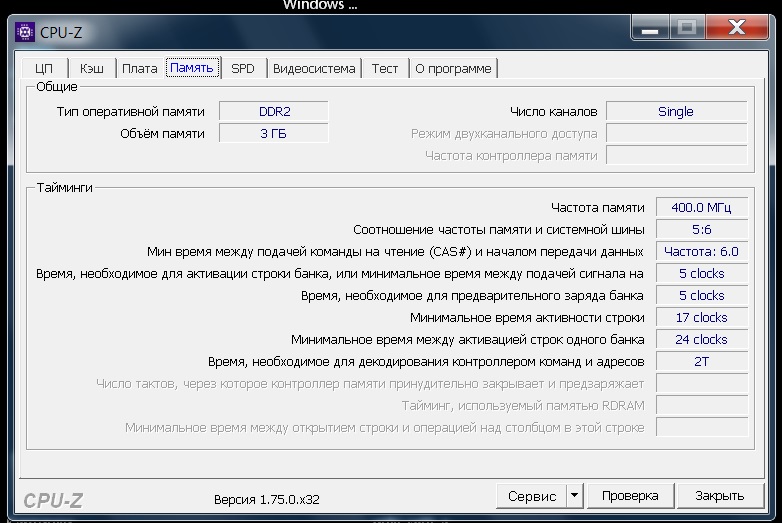Screen dimensions: 782x523
Task: Click the Тип оперативной памяти label
Action: coord(131,112)
